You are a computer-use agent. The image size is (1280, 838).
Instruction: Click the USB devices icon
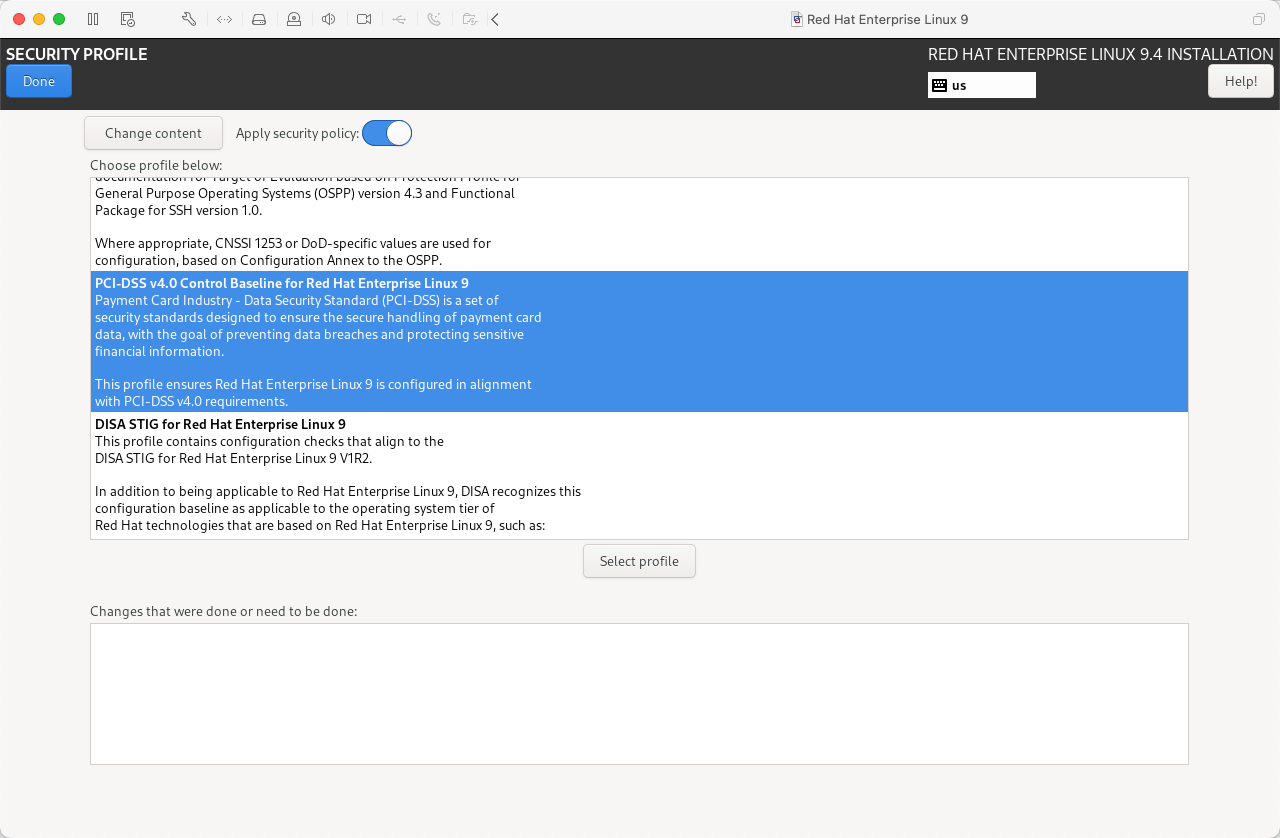(x=399, y=19)
